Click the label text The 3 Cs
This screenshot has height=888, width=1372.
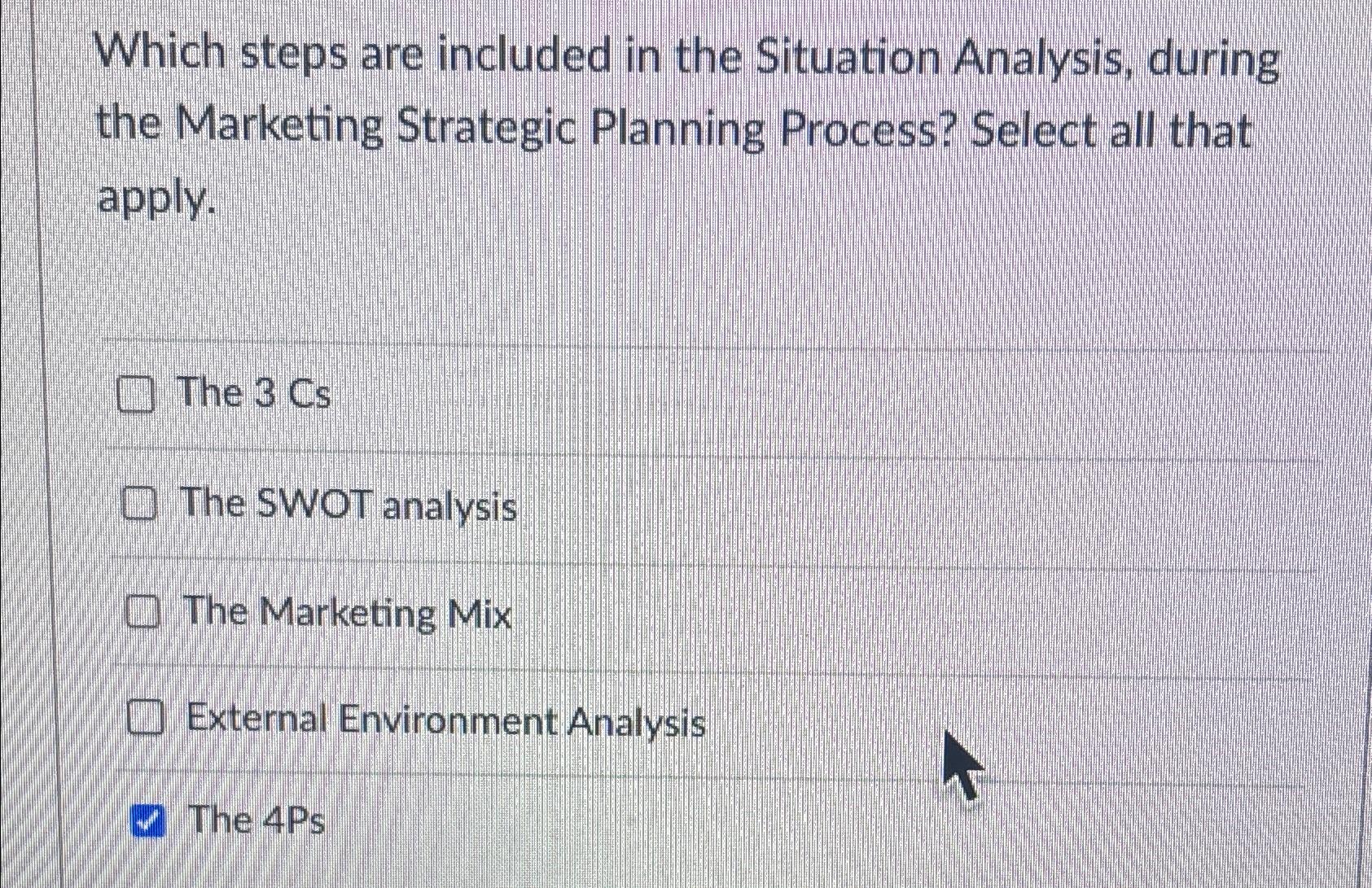[x=253, y=395]
